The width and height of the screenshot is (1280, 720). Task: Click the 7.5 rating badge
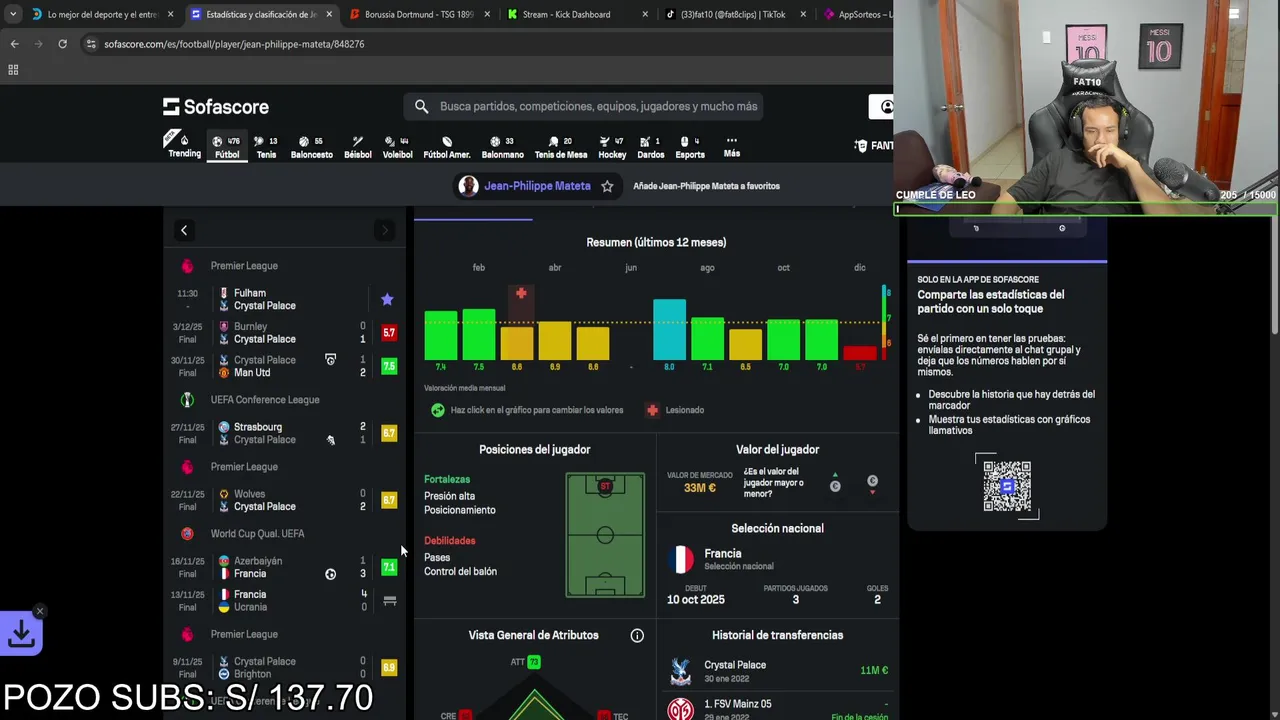click(x=389, y=366)
